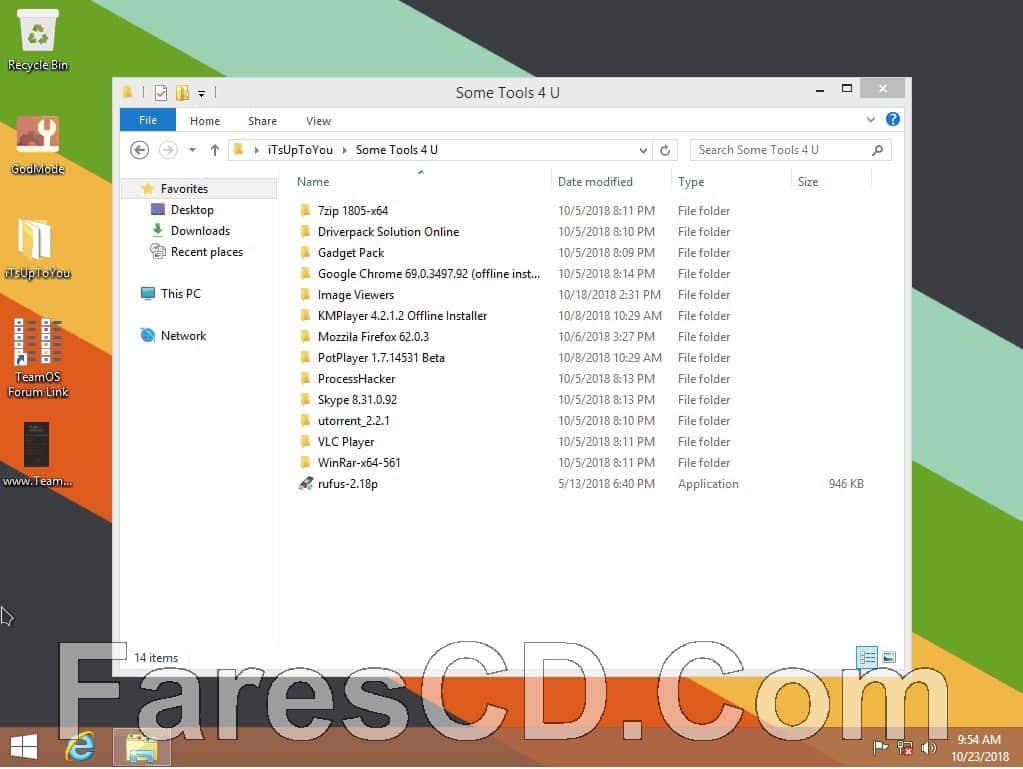
Task: Open the address bar history dropdown
Action: pos(643,151)
